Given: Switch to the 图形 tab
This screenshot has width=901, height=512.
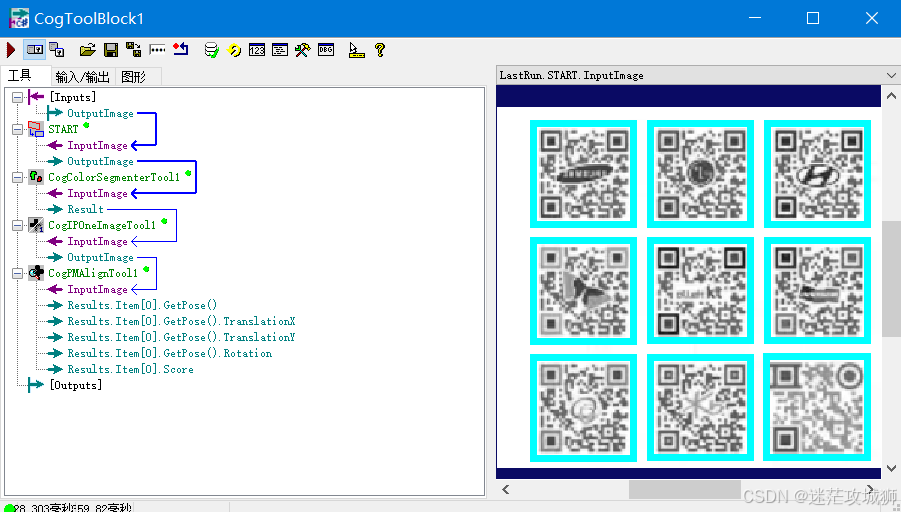Looking at the screenshot, I should tap(134, 76).
